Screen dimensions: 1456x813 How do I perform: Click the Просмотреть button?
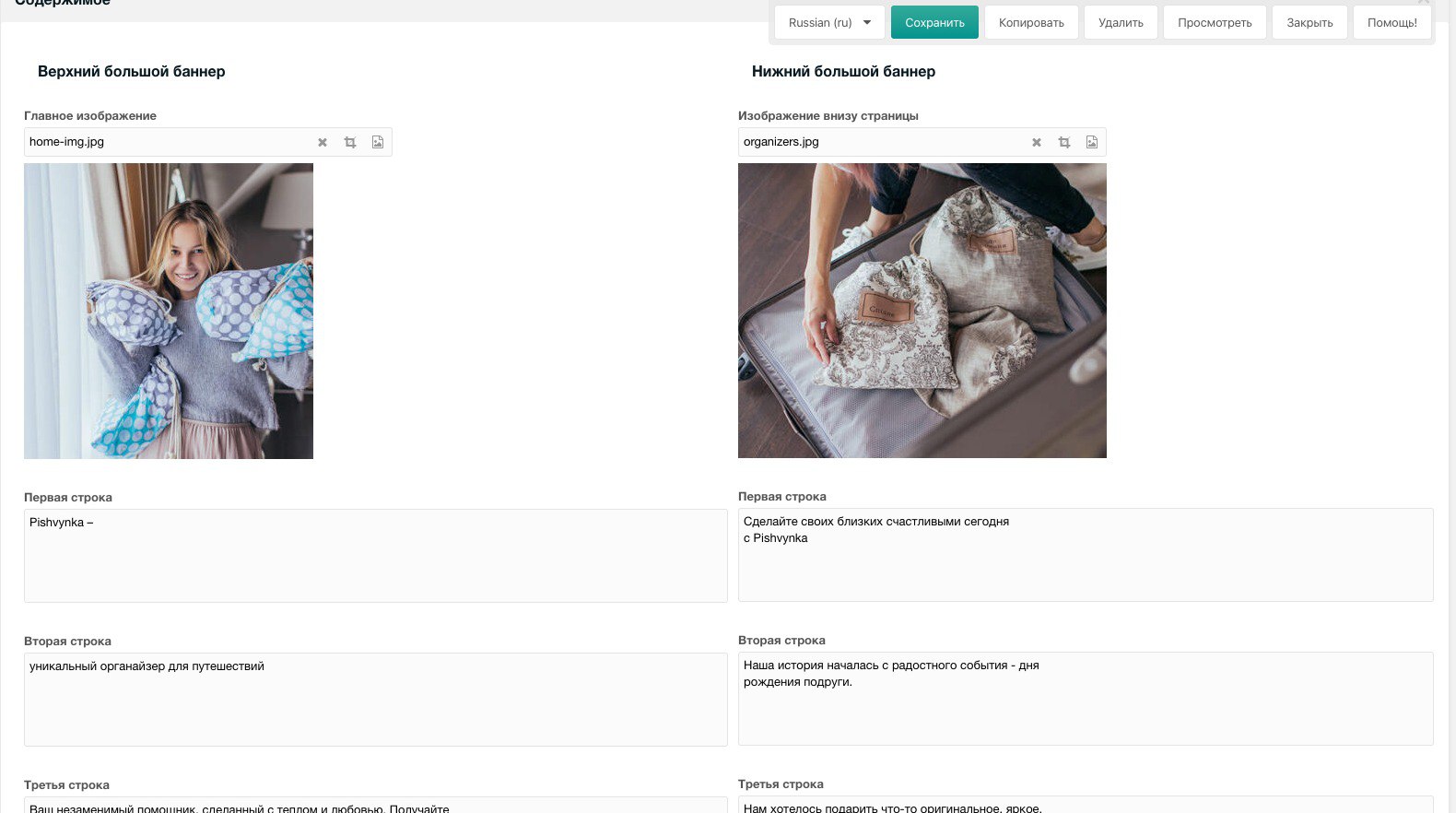[x=1215, y=22]
